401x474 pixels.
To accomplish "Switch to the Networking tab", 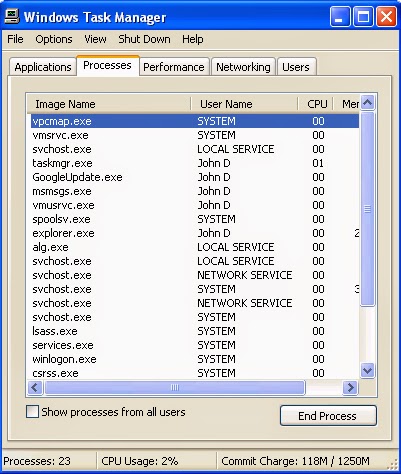I will (243, 67).
